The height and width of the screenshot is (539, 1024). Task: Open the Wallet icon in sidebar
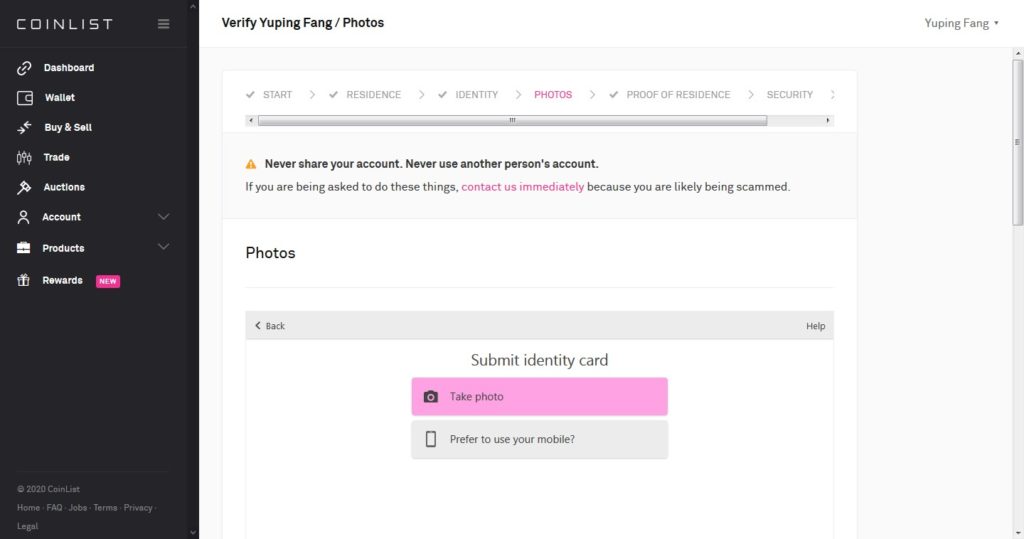[24, 98]
